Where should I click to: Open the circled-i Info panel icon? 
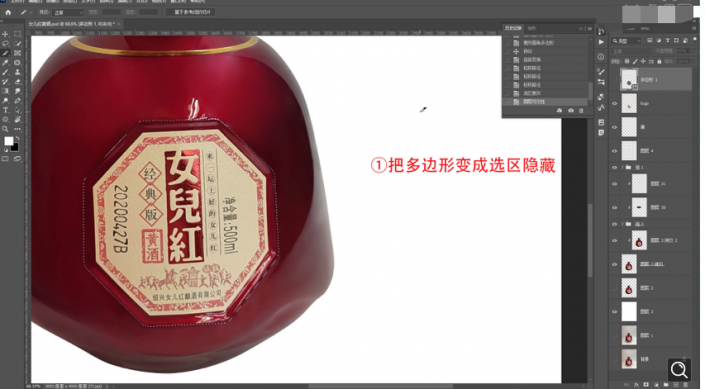(601, 57)
